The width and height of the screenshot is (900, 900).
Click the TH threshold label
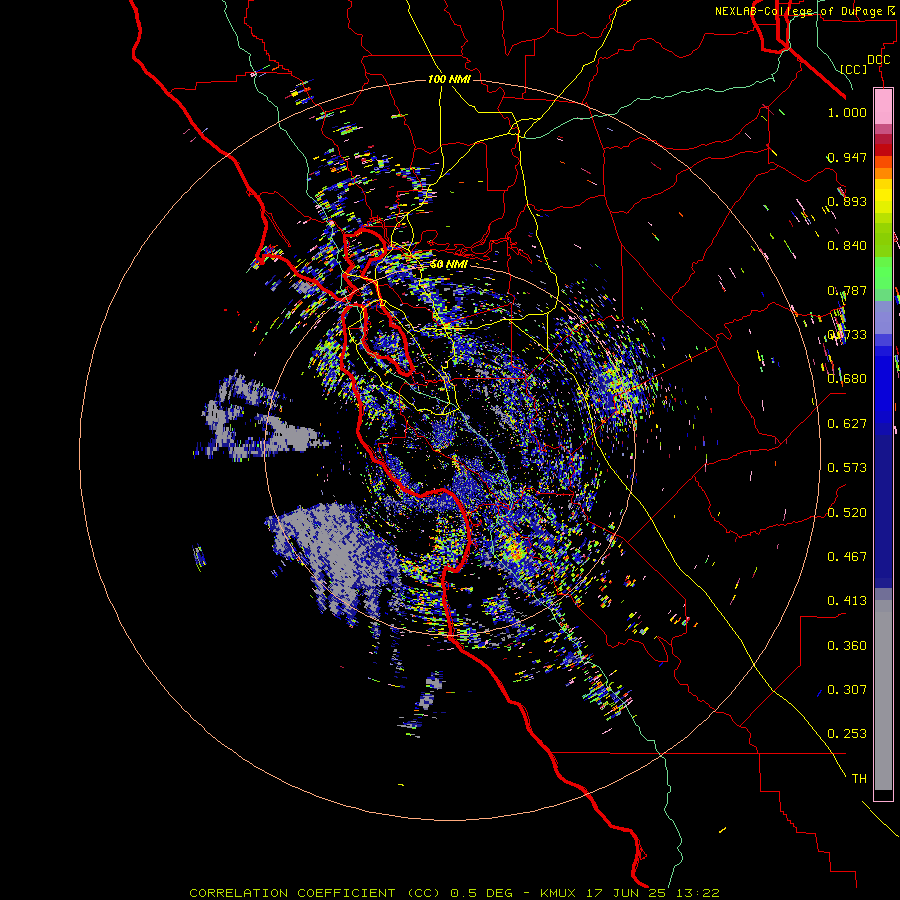click(859, 779)
